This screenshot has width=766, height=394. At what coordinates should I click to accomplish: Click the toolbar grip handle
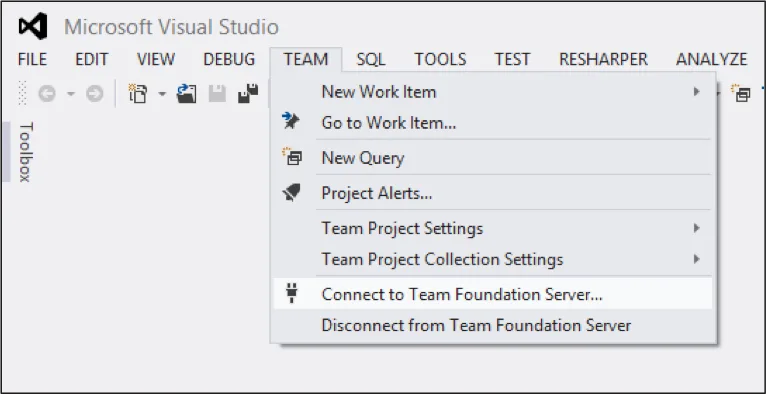[22, 93]
